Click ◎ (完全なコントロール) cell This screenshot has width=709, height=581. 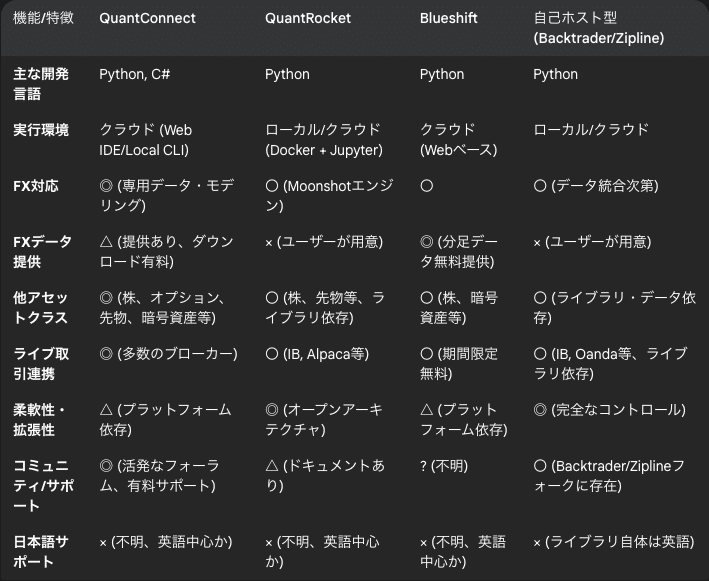point(610,410)
